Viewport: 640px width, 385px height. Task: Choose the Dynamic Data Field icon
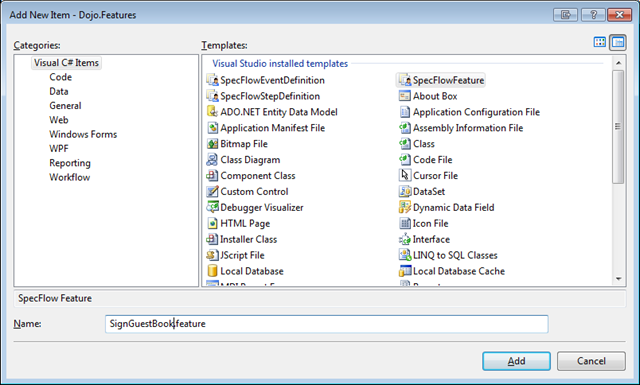click(405, 207)
